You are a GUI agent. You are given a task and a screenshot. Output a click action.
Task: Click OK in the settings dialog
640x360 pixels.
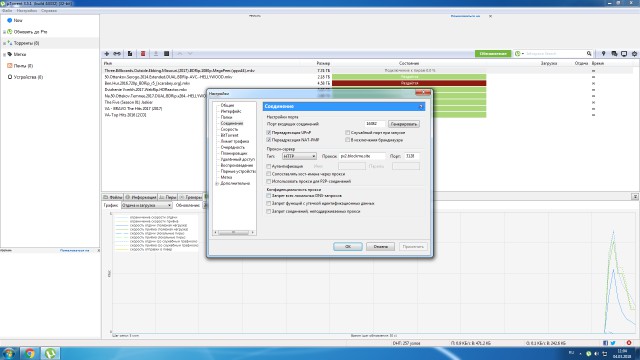coord(348,247)
